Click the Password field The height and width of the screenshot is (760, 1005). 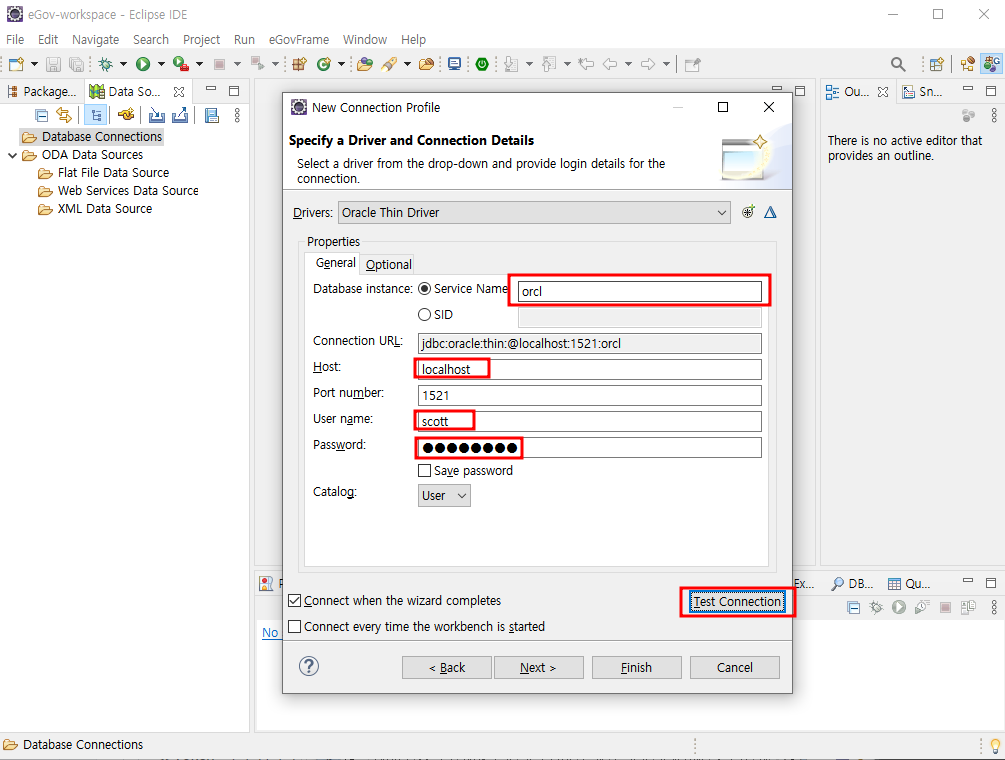590,447
